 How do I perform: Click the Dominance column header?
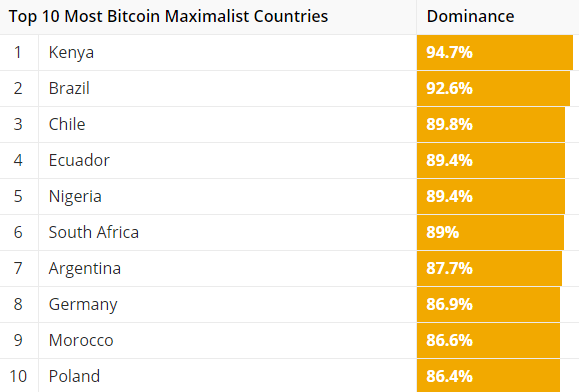[470, 17]
